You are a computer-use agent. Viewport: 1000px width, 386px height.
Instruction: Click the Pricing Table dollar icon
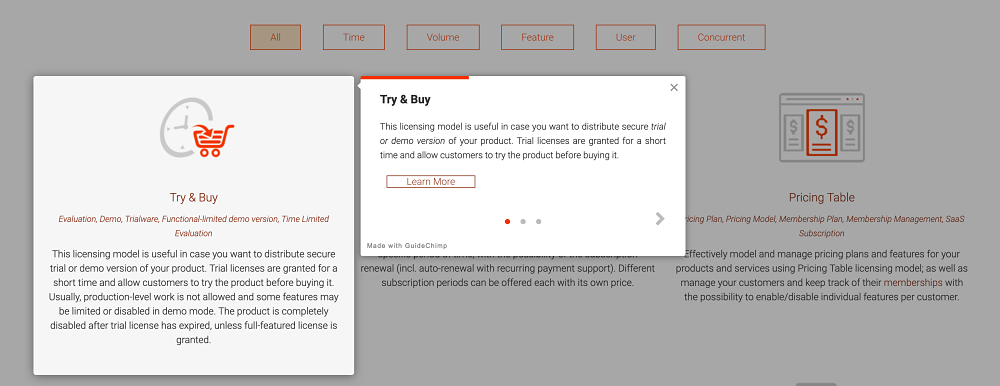click(821, 128)
